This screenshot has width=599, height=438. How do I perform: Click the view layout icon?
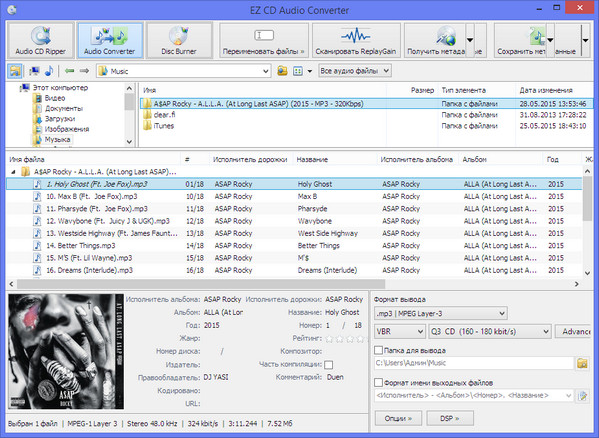click(x=298, y=71)
